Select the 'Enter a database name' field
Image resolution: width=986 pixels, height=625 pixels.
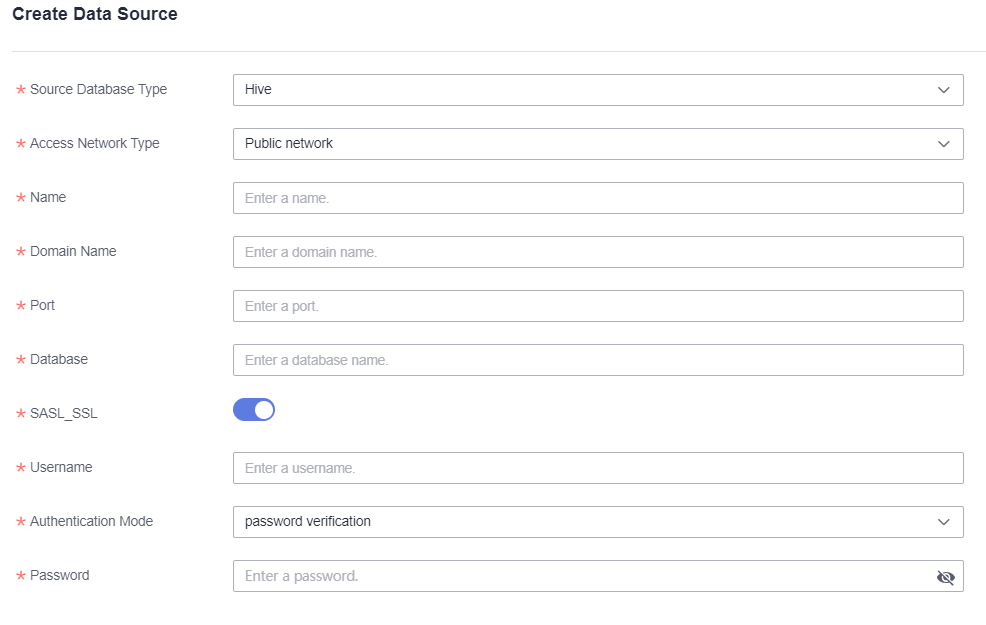[x=597, y=360]
